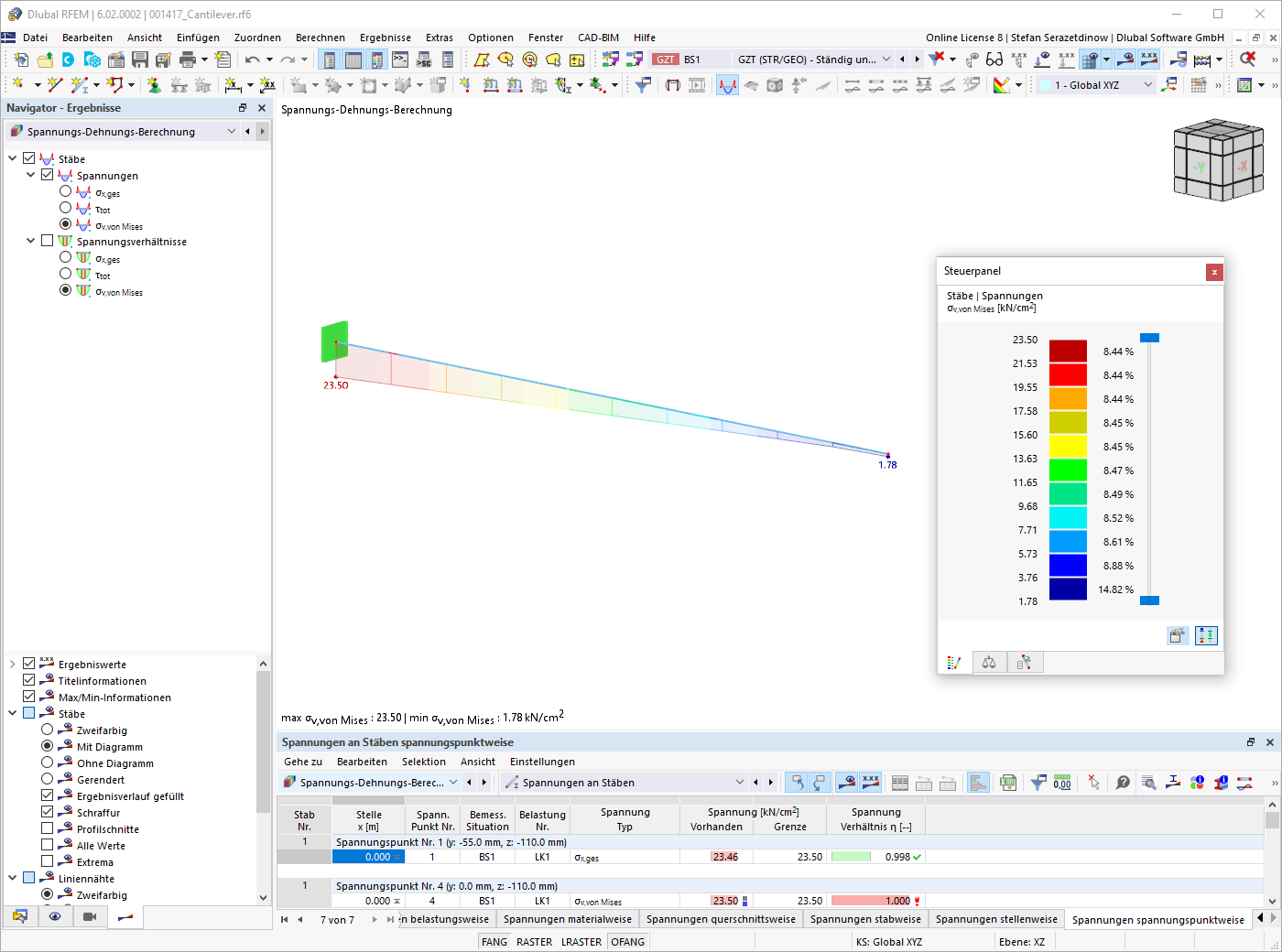Click the balance scale icon in Steuerpanel

[x=989, y=663]
